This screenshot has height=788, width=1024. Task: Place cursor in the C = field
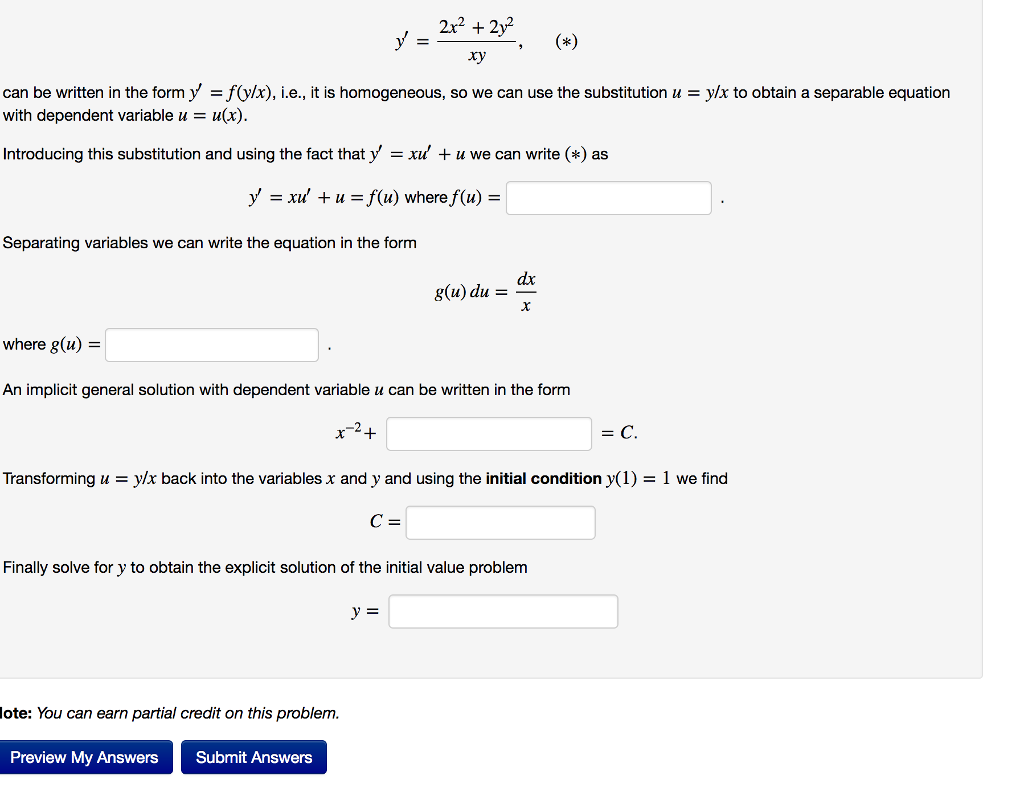click(500, 521)
